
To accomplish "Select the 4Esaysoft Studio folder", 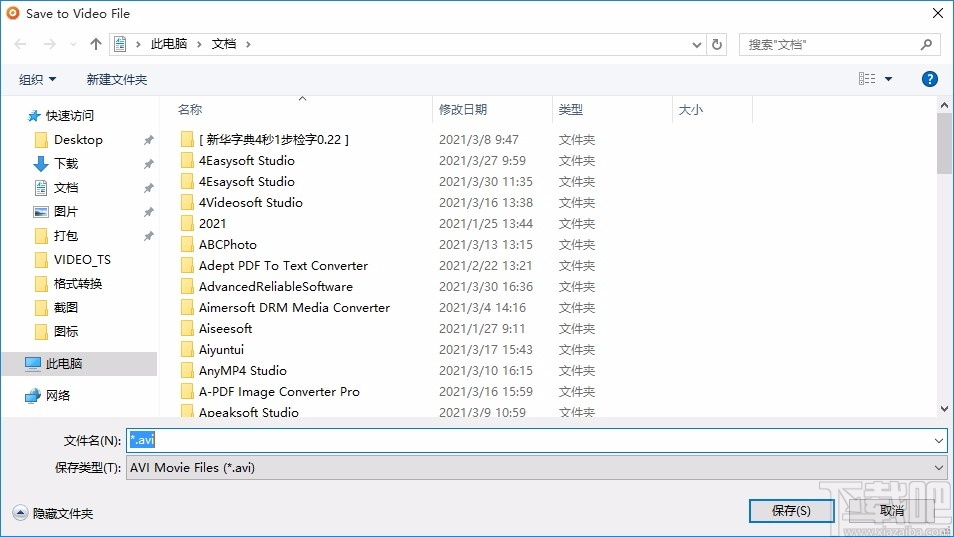I will click(x=246, y=182).
